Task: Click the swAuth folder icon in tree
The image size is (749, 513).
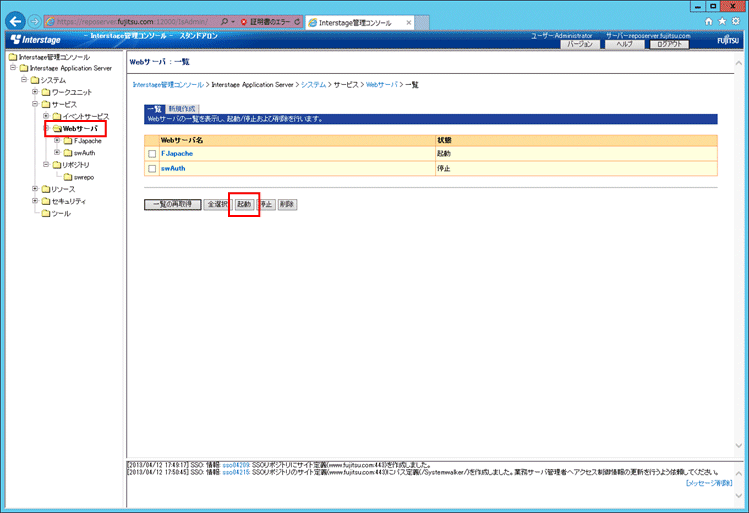Action: coord(68,153)
